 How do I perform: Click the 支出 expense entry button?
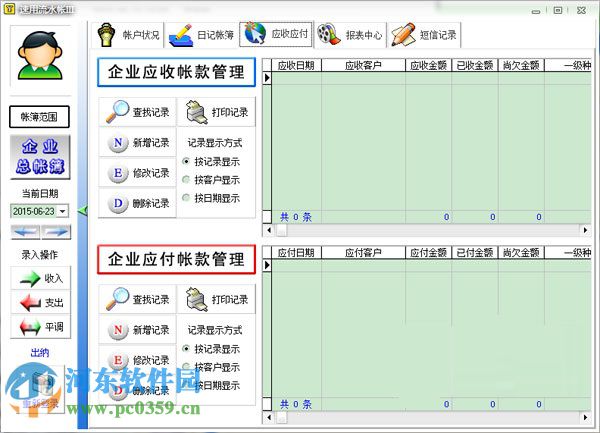click(x=41, y=303)
